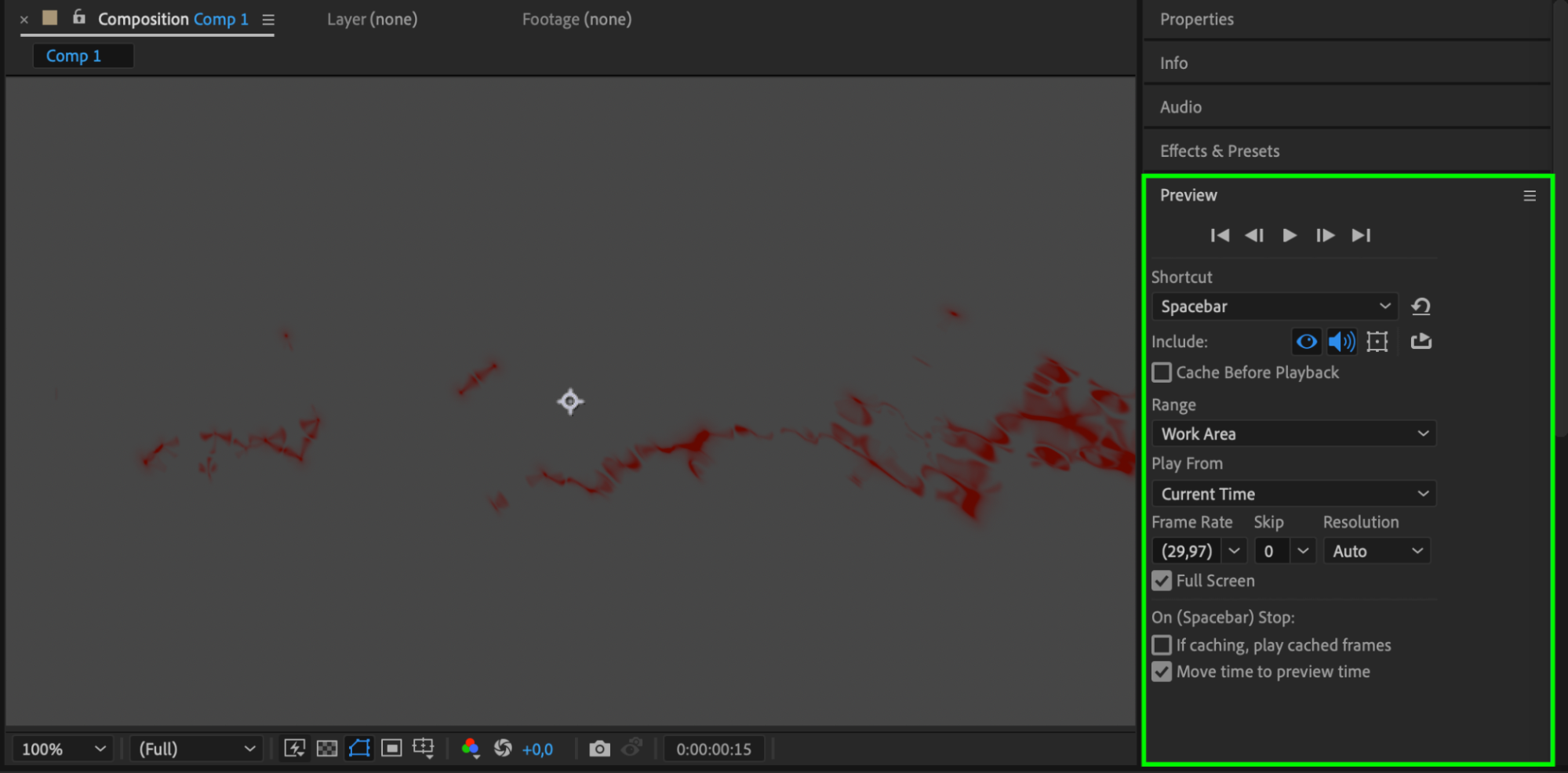
Task: Click the 0:00:00:15 current time display
Action: click(714, 749)
